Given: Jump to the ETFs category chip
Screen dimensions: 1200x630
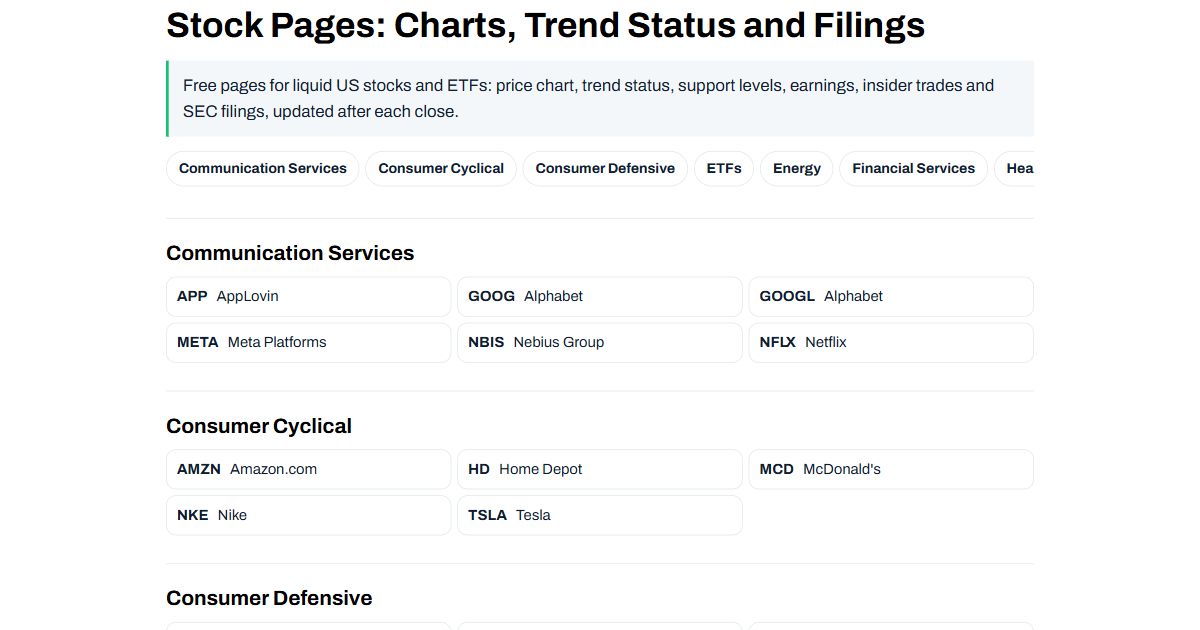Looking at the screenshot, I should 724,169.
